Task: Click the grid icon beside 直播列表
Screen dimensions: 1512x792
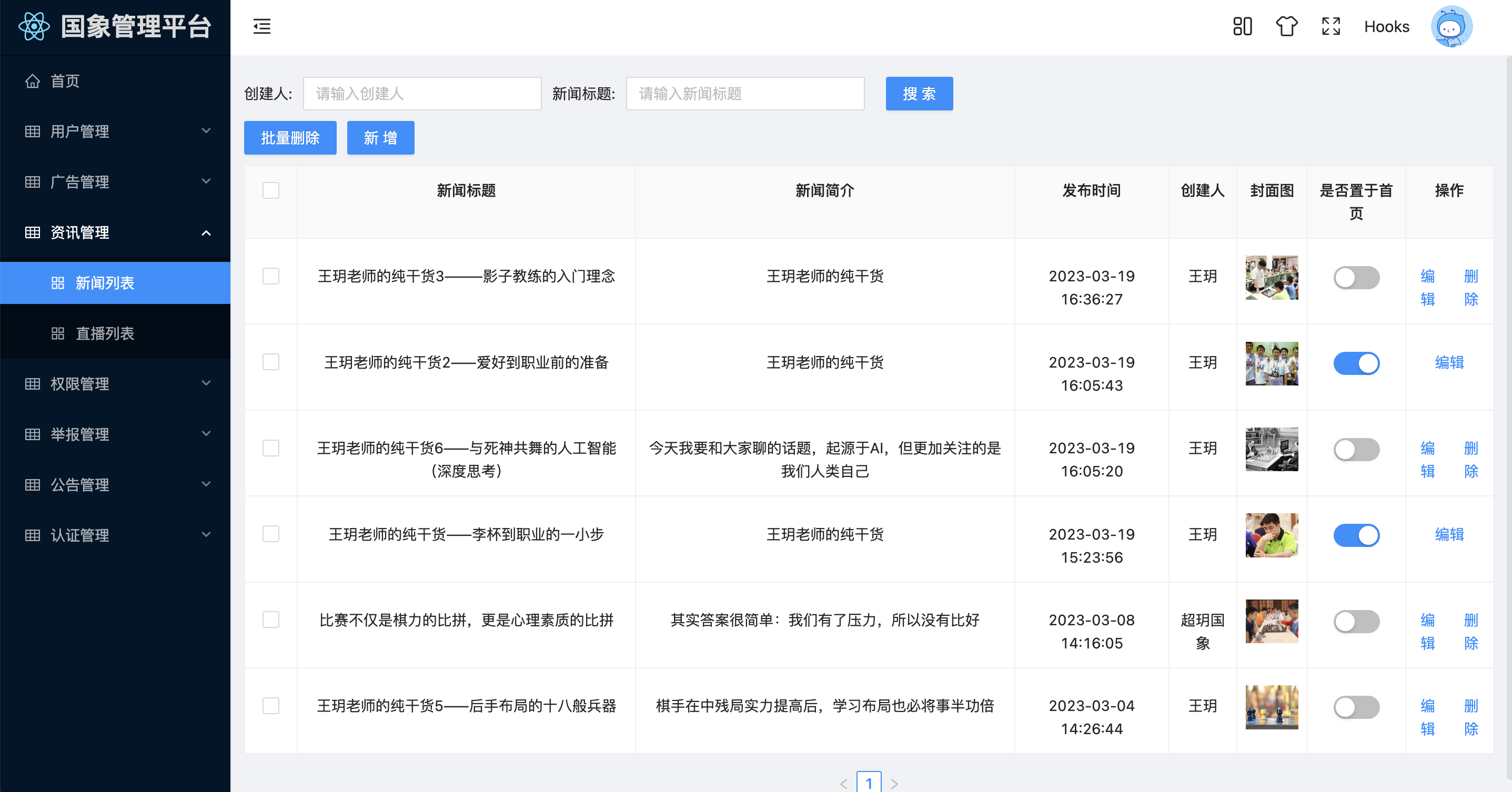Action: point(57,333)
